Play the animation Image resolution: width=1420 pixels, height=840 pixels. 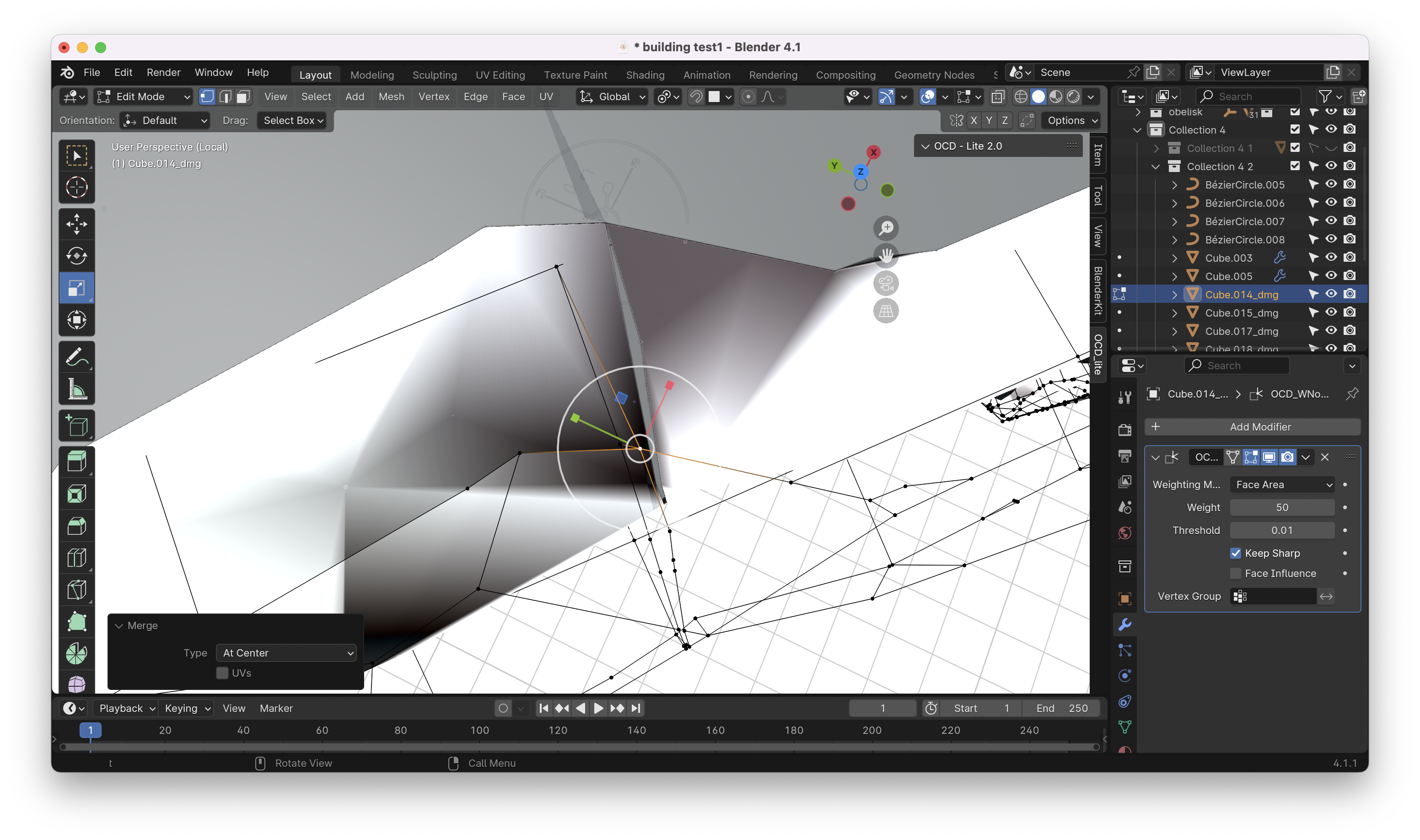coord(599,708)
